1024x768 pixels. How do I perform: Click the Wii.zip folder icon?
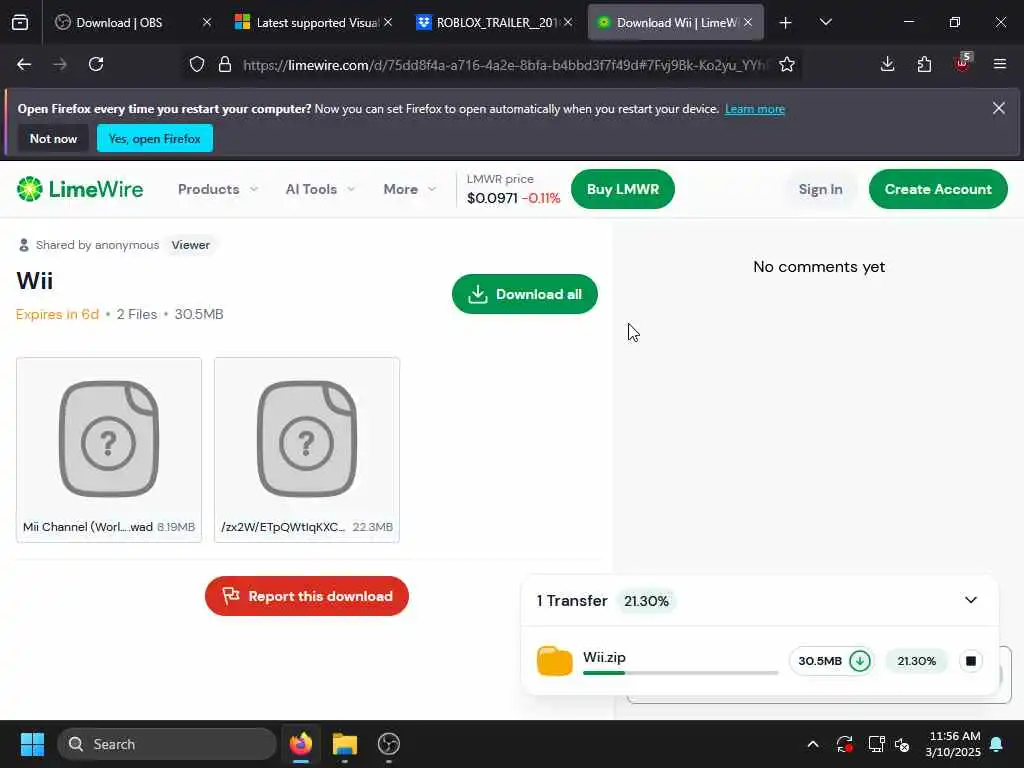coord(554,661)
